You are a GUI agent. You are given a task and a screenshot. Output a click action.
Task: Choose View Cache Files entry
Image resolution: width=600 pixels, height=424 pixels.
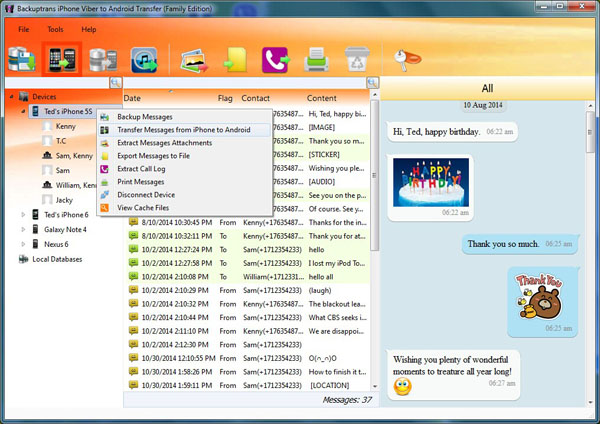coord(184,208)
